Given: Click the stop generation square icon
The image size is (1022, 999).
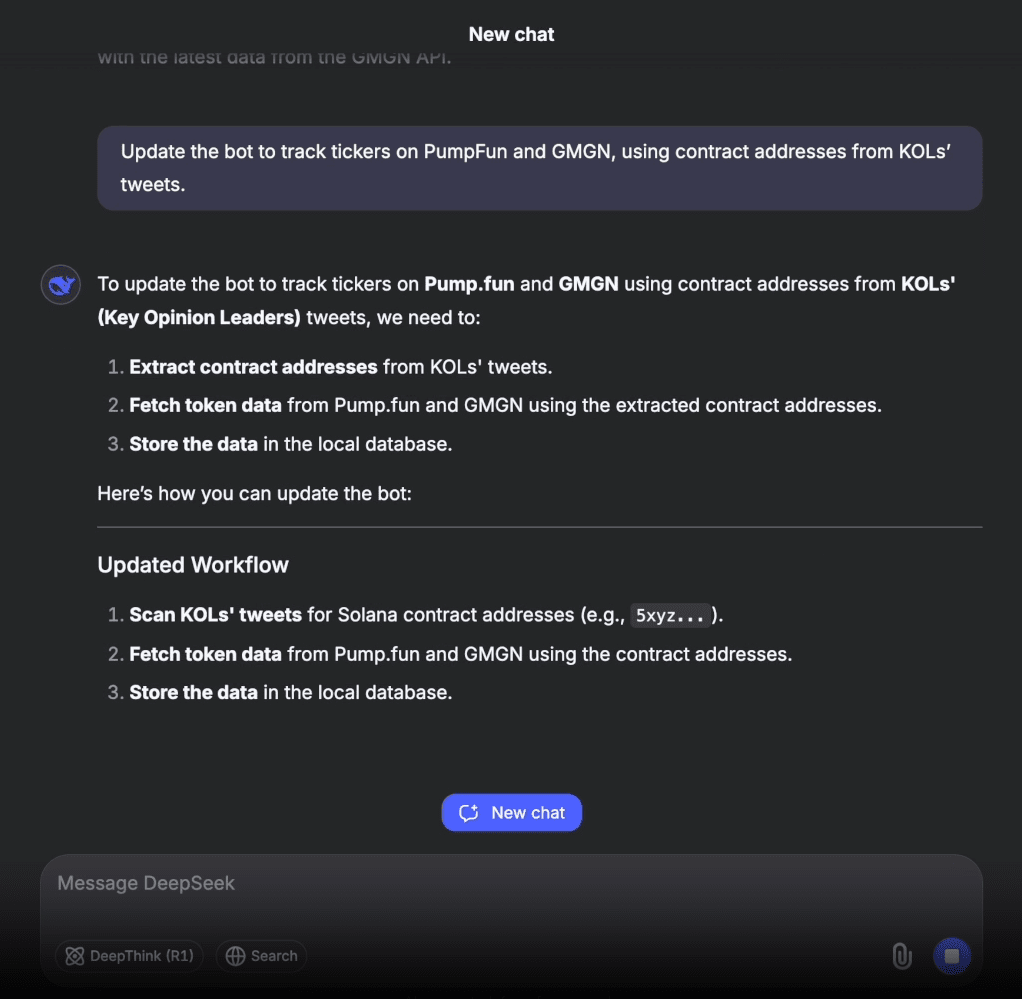Looking at the screenshot, I should (951, 955).
